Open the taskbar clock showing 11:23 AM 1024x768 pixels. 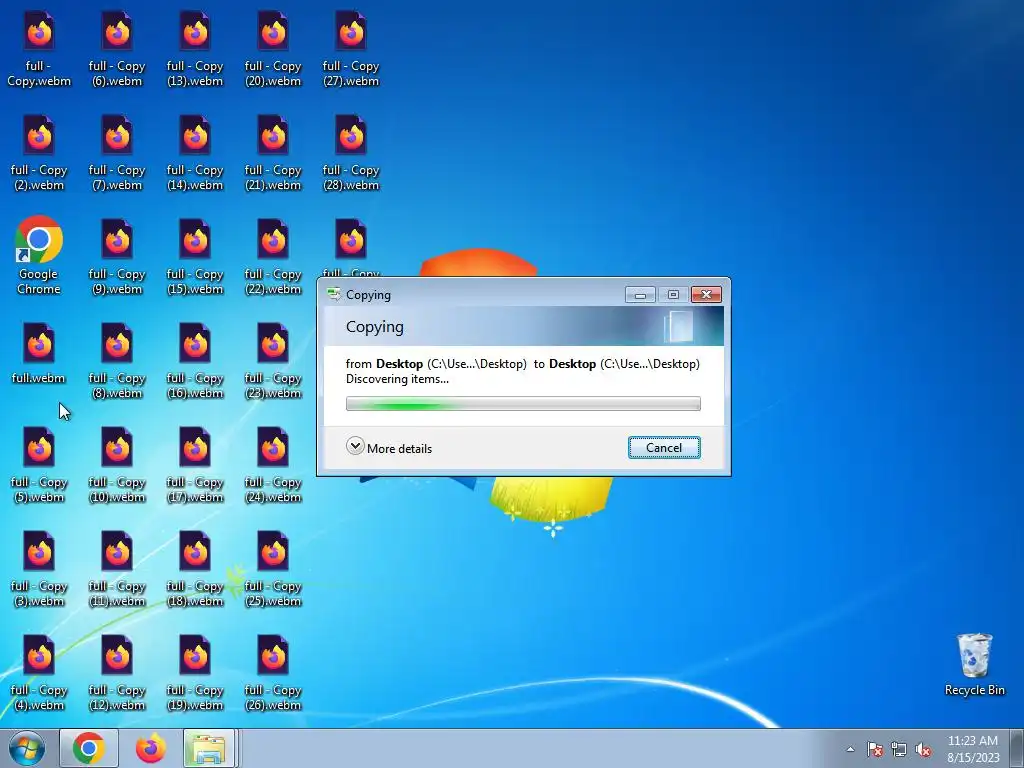click(x=973, y=749)
